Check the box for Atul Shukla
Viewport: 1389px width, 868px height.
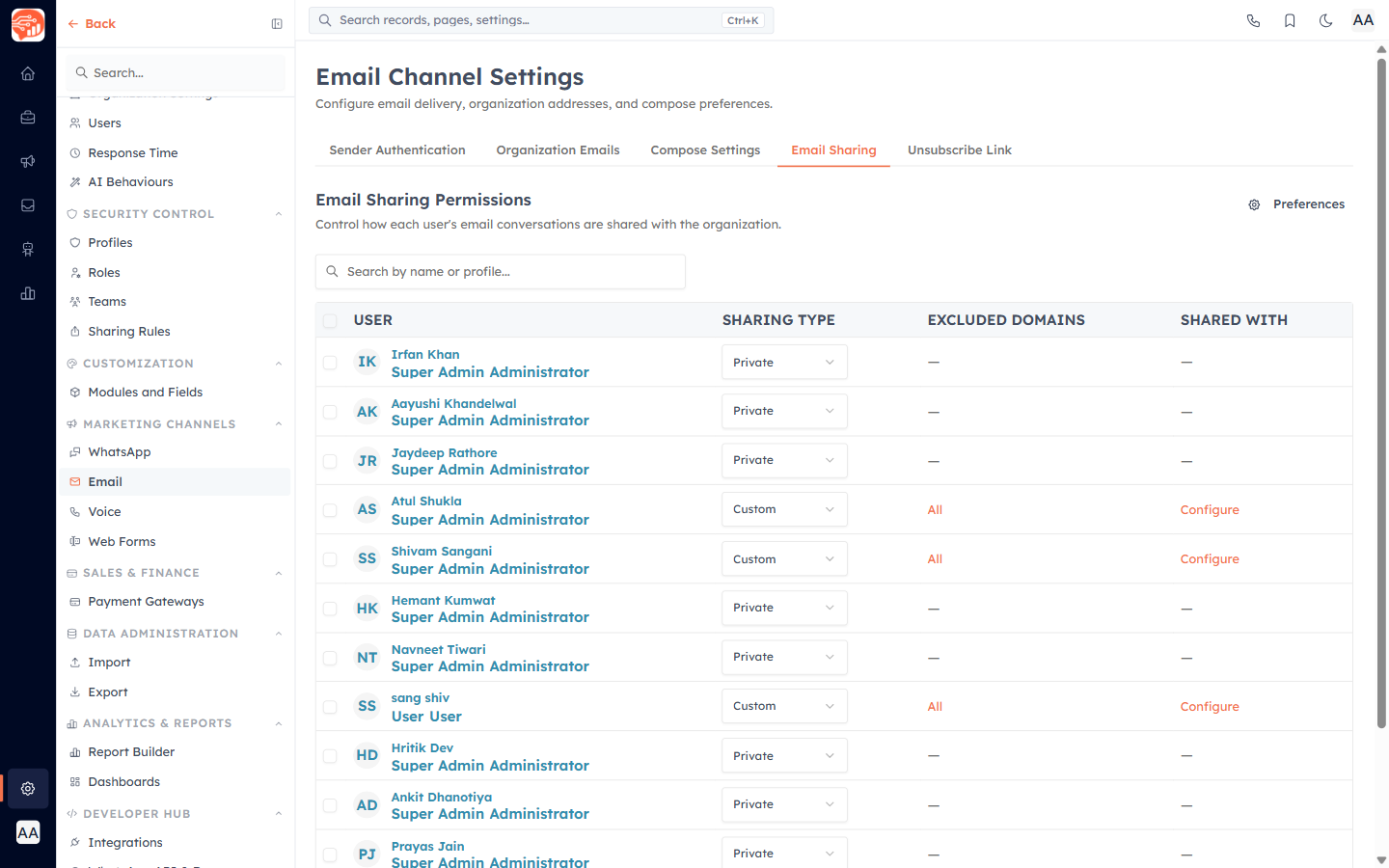(330, 510)
